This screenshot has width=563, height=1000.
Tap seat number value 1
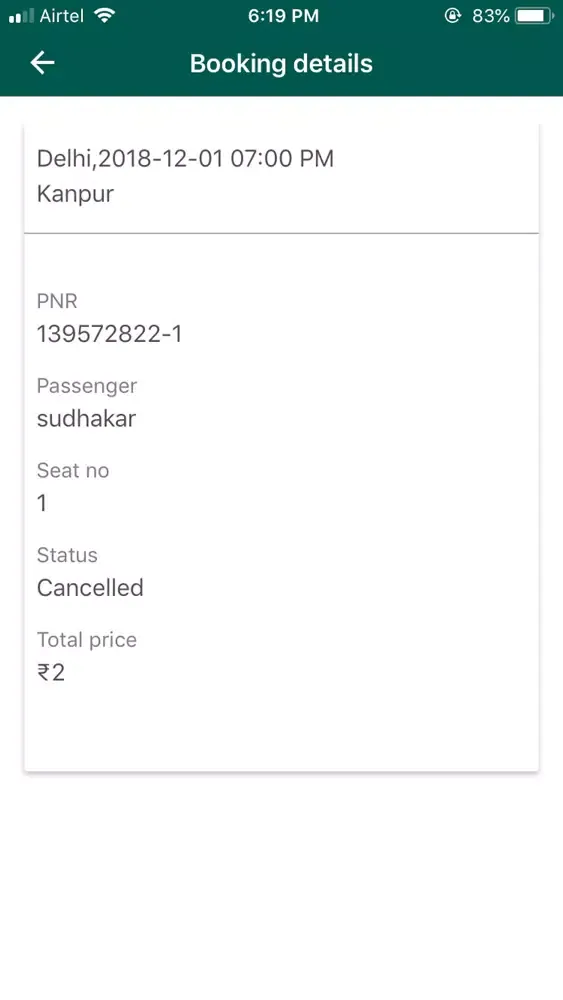[42, 504]
